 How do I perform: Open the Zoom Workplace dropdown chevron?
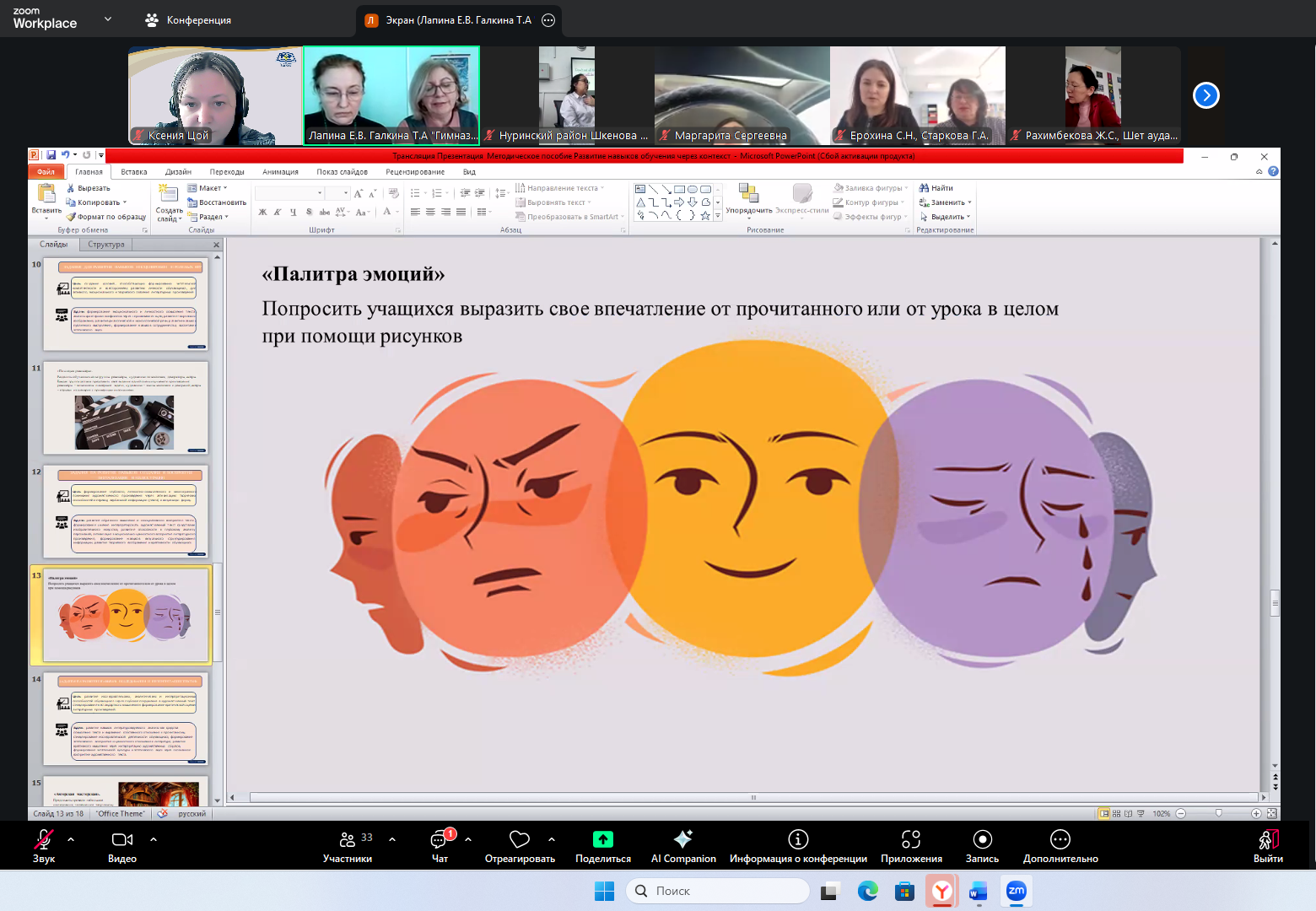point(108,19)
